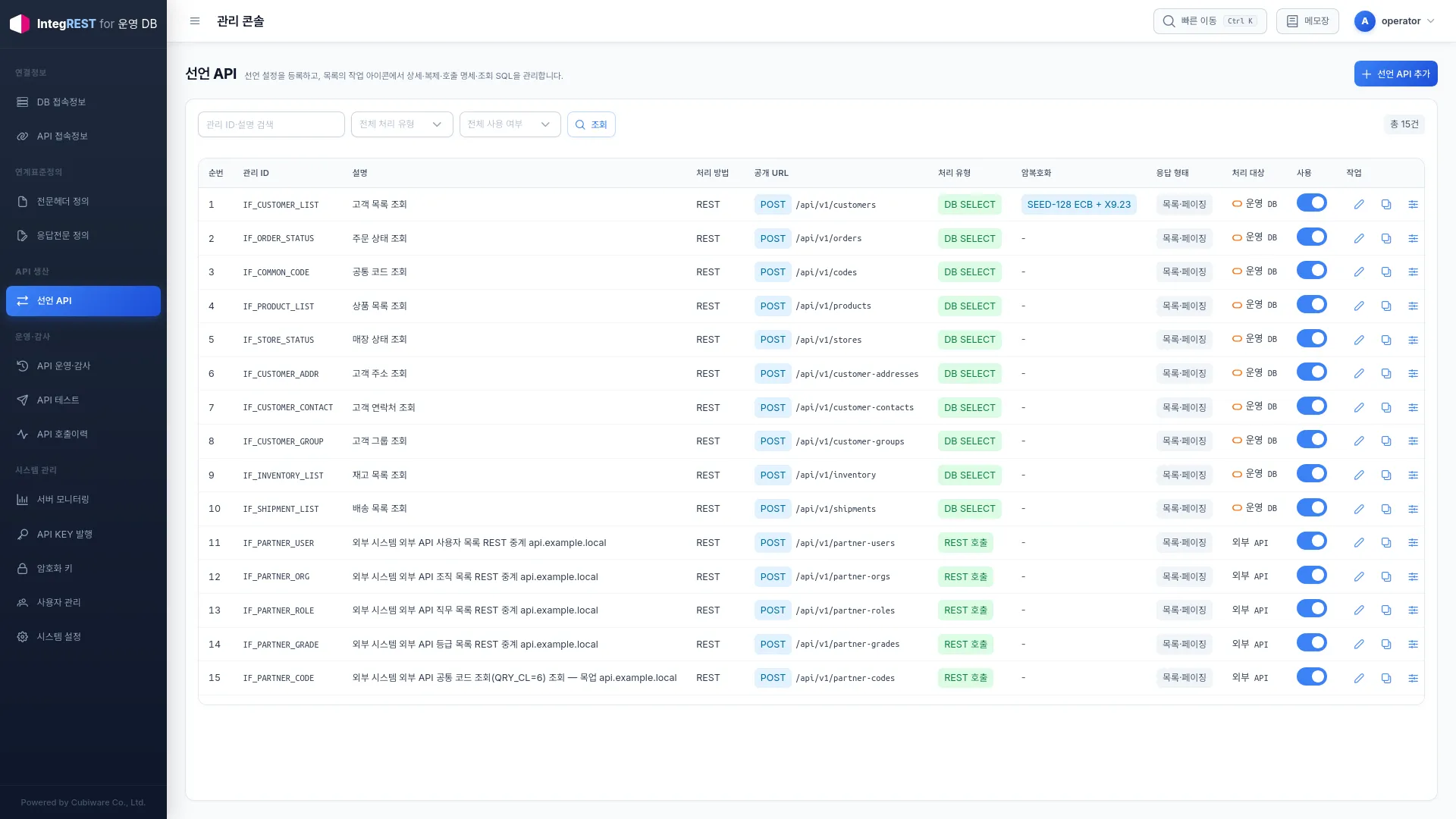Viewport: 1456px width, 819px height.
Task: Click the copy icon for IF_INVENTORY_LIST row
Action: coord(1386,475)
